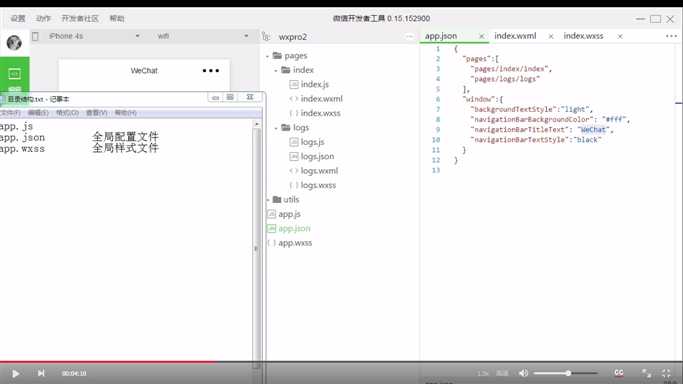The height and width of the screenshot is (384, 683).
Task: Collapse the pages folder
Action: pos(268,56)
